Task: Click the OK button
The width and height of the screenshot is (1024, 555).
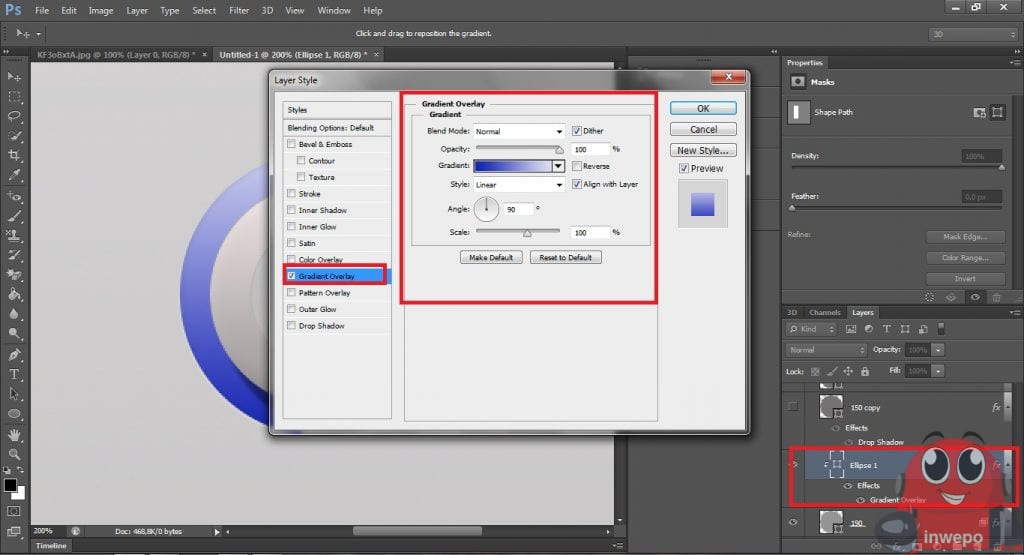Action: coord(703,108)
